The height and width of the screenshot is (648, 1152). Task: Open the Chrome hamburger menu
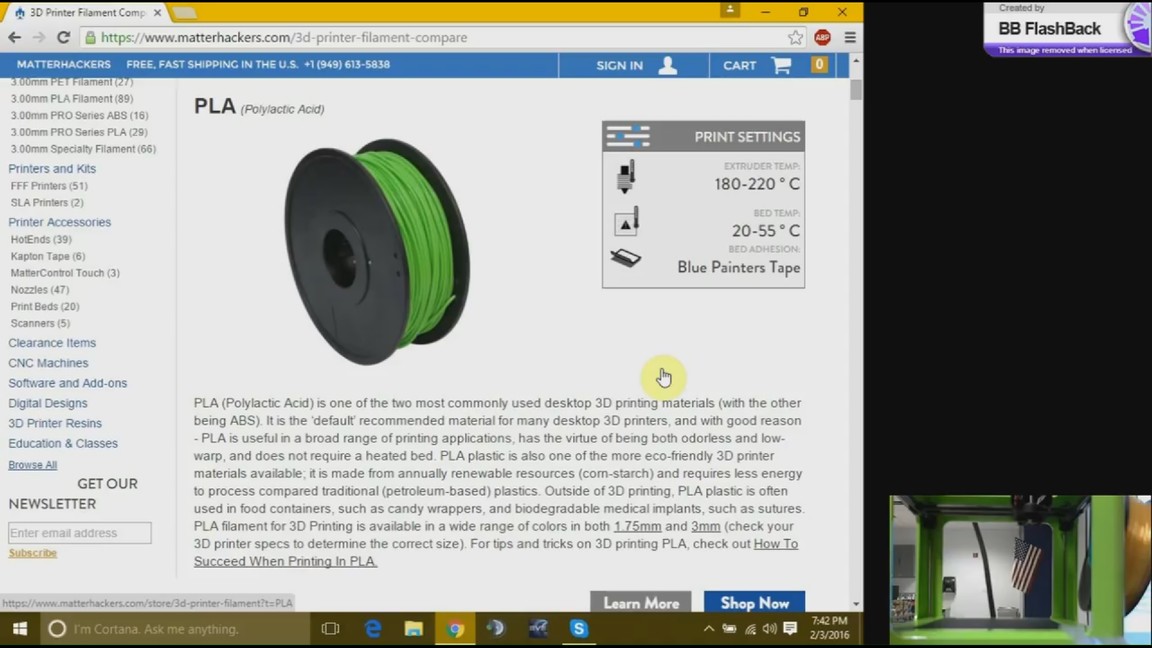(x=849, y=37)
